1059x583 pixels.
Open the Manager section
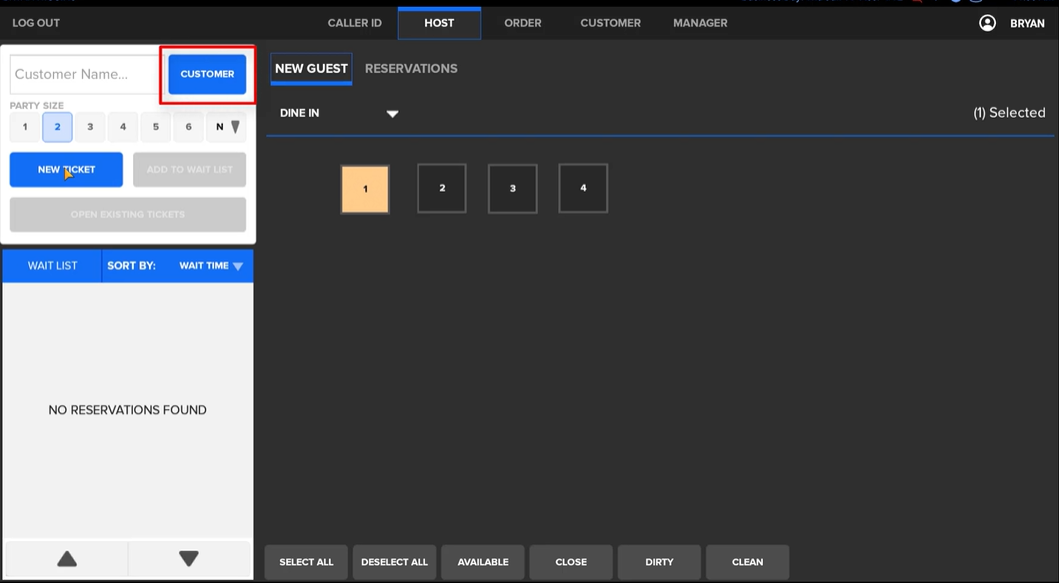[699, 22]
